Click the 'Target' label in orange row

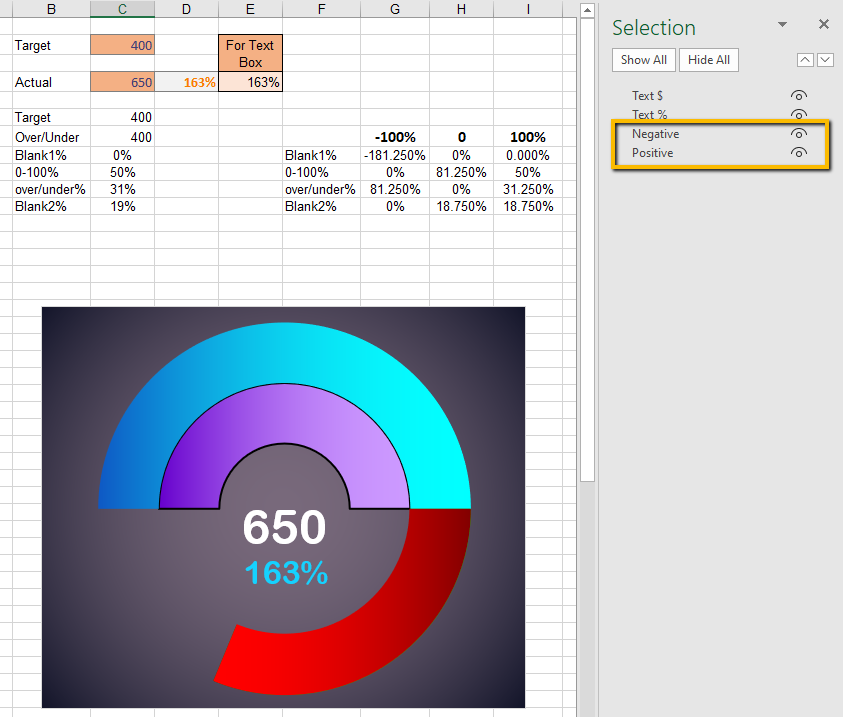click(x=52, y=45)
